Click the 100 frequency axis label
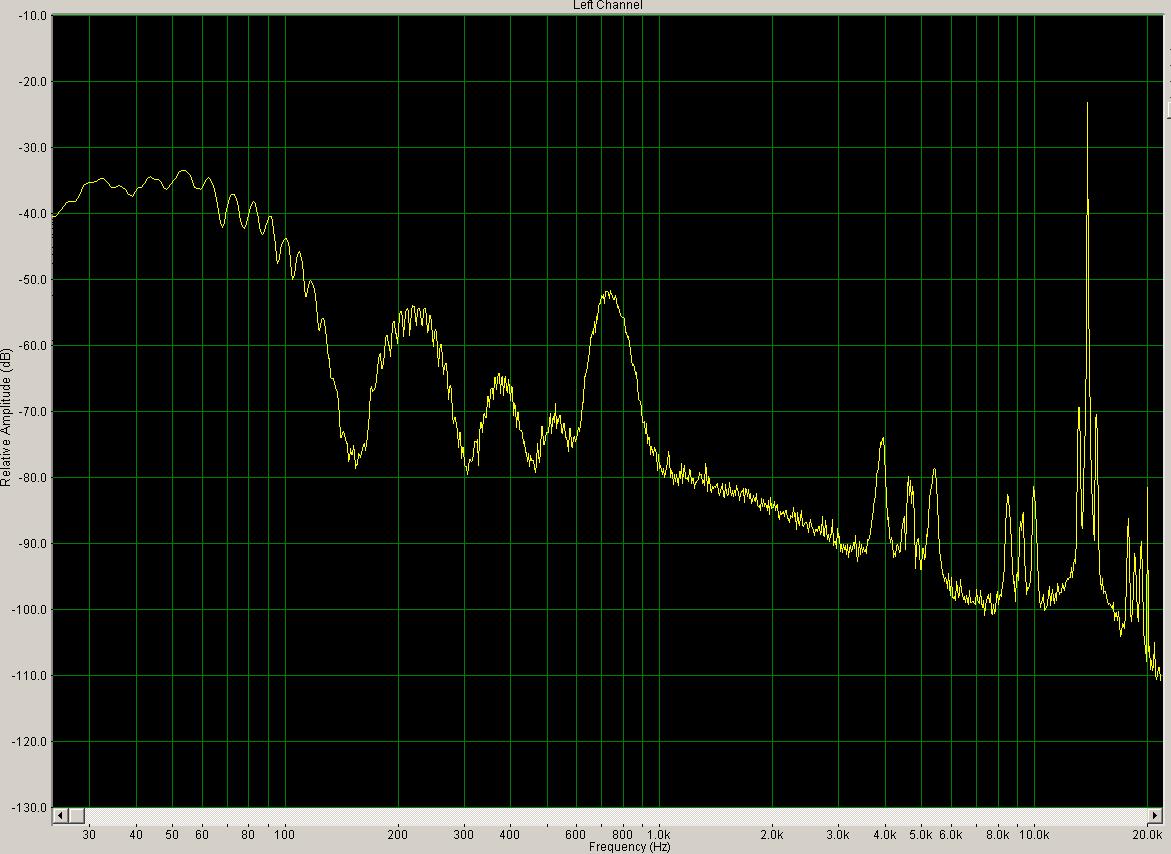The image size is (1171, 854). (x=285, y=835)
